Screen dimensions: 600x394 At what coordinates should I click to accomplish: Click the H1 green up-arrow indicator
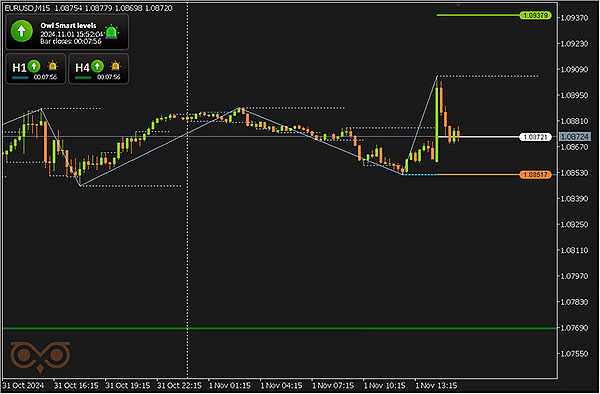tap(34, 66)
